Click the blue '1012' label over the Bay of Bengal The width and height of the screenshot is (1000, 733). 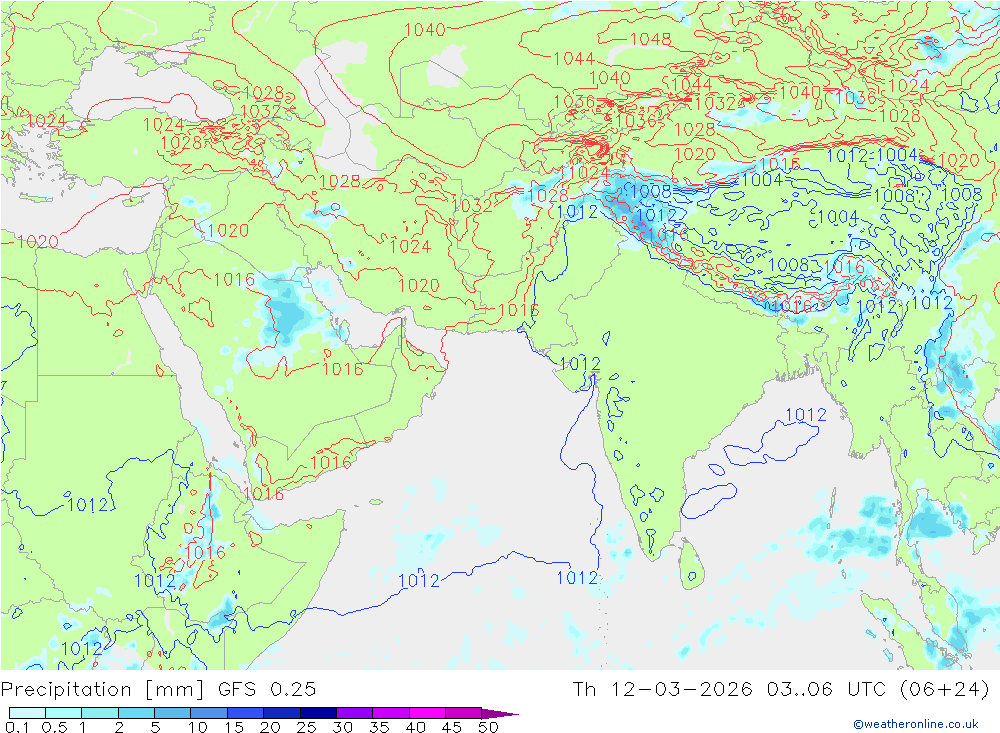pyautogui.click(x=805, y=415)
